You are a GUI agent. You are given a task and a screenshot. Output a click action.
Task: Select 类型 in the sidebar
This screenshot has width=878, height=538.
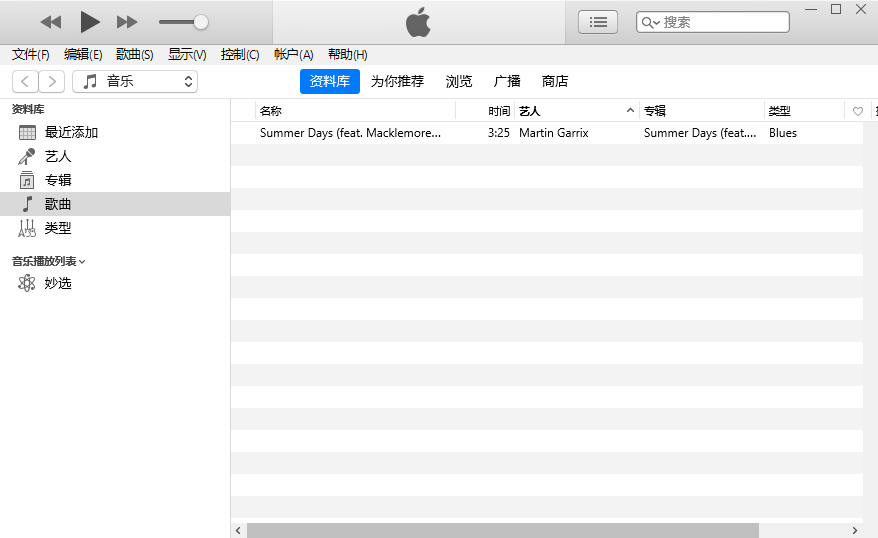click(115, 228)
